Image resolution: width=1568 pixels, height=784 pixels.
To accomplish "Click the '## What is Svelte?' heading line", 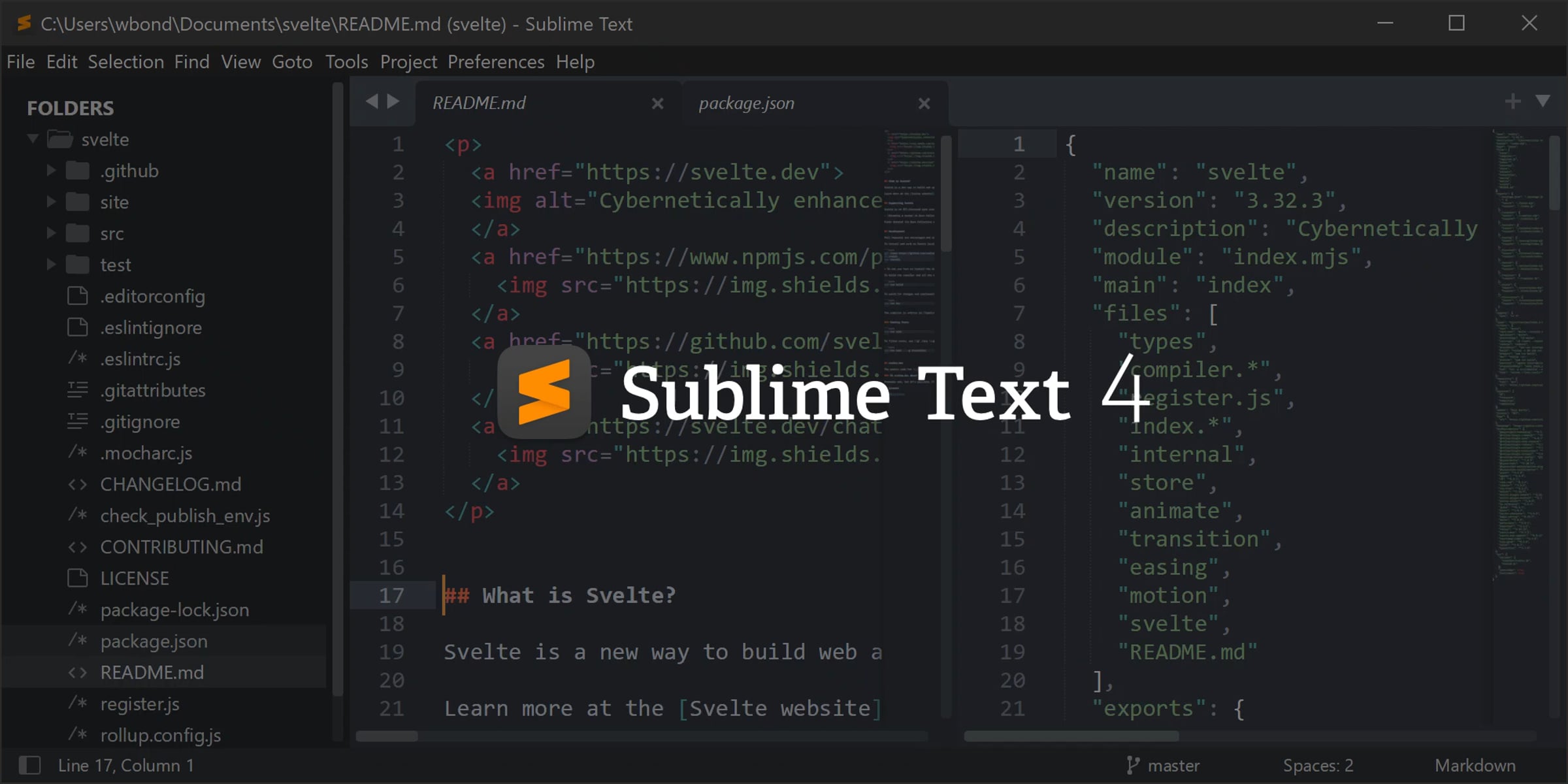I will (560, 595).
